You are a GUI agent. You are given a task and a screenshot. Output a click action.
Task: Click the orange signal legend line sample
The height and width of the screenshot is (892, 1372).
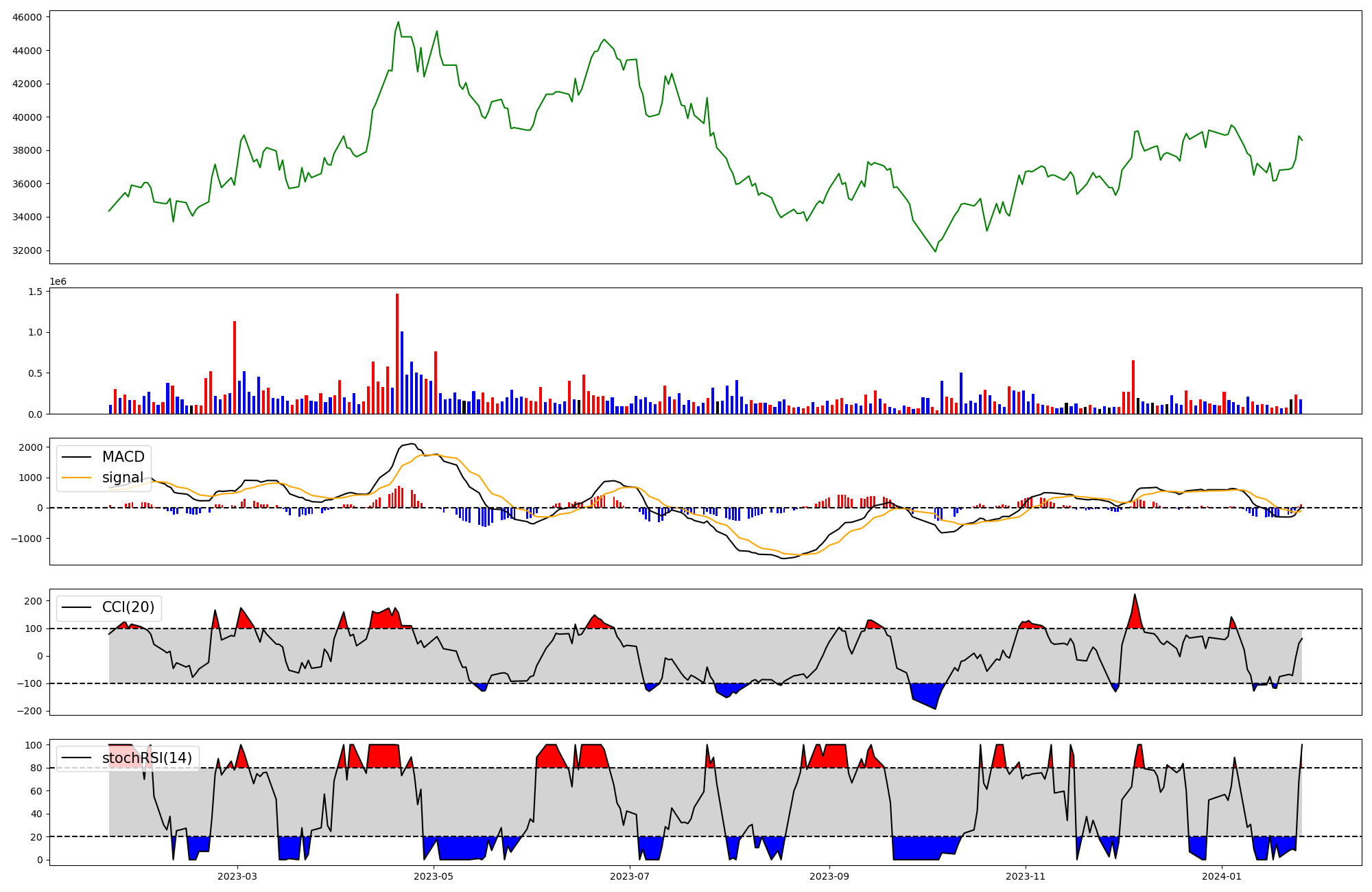tap(77, 478)
